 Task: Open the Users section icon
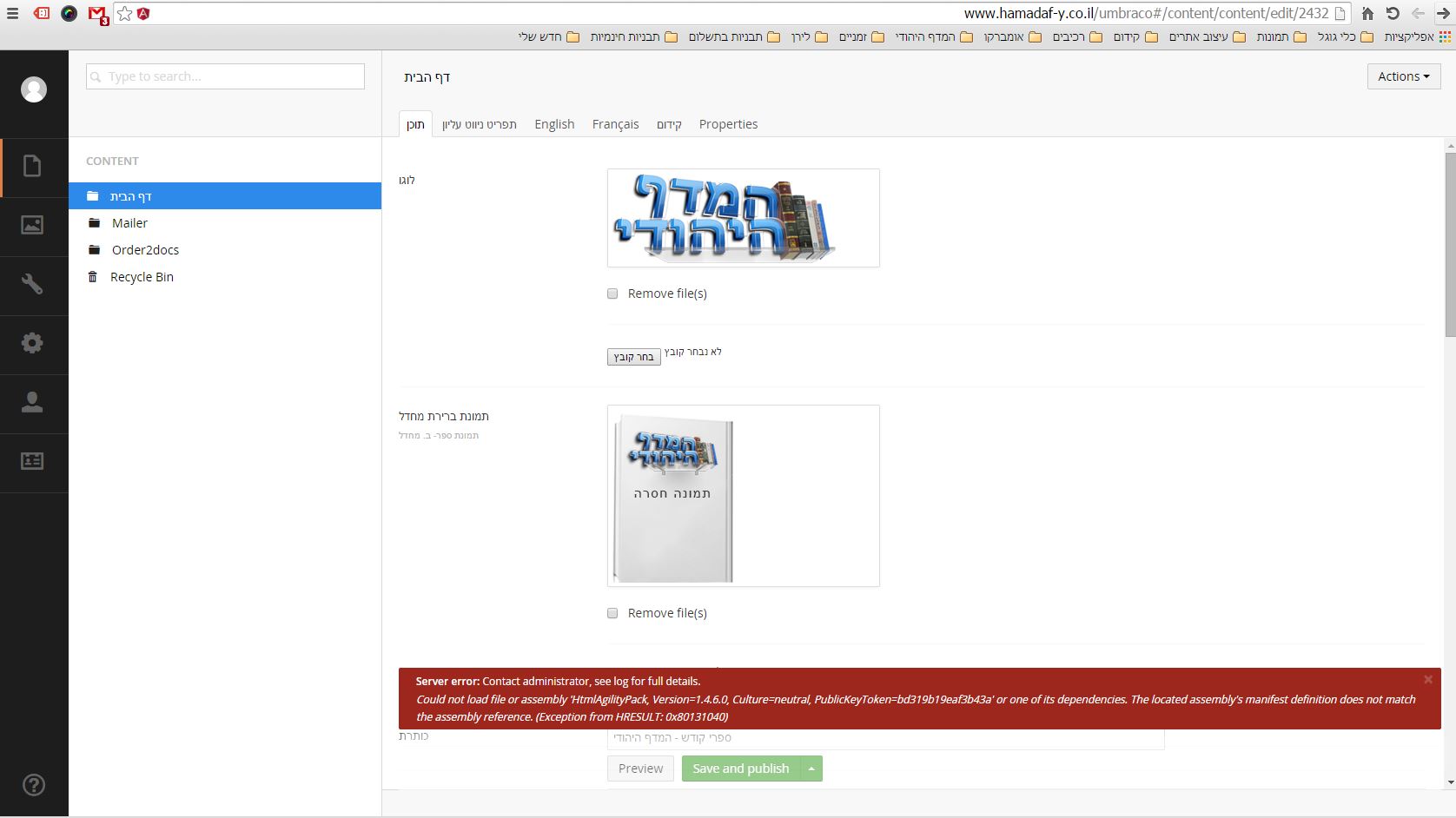pos(32,402)
